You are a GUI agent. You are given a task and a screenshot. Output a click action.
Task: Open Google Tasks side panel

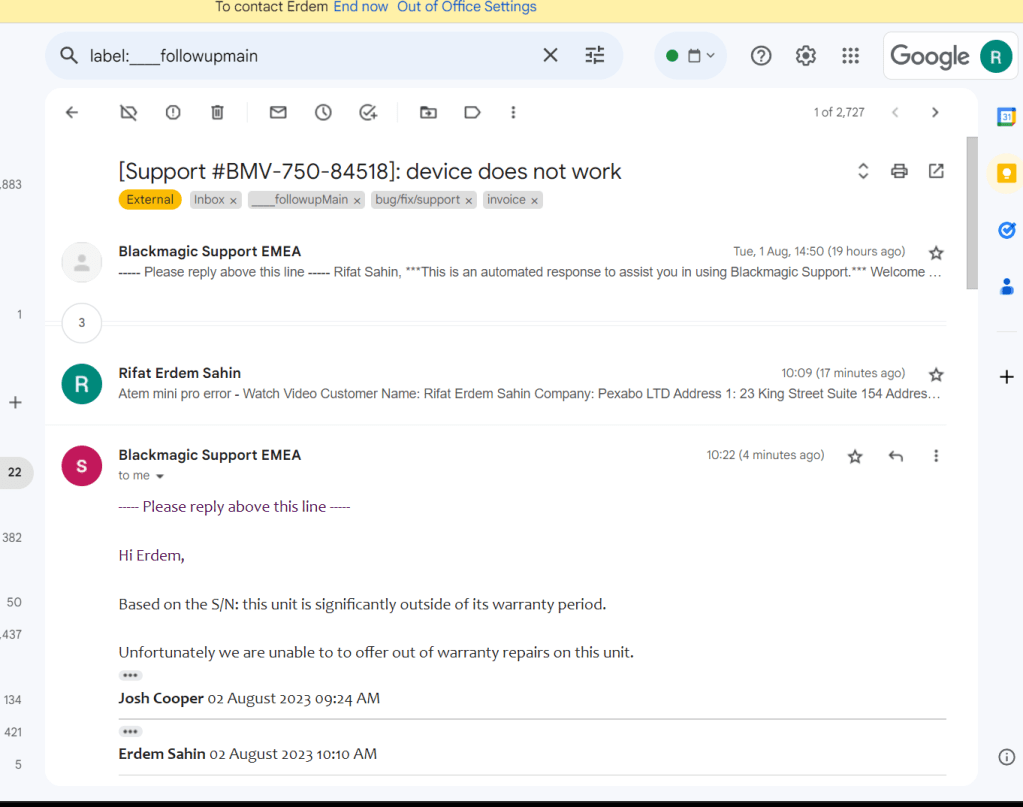point(1007,230)
